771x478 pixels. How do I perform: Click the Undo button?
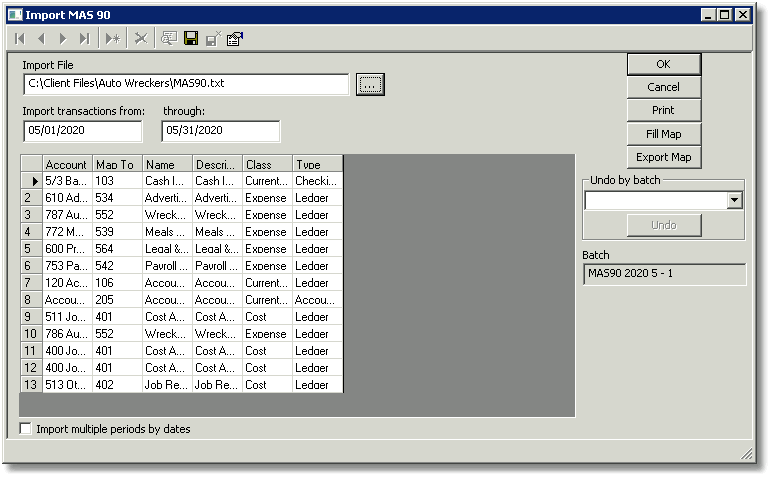pos(664,225)
